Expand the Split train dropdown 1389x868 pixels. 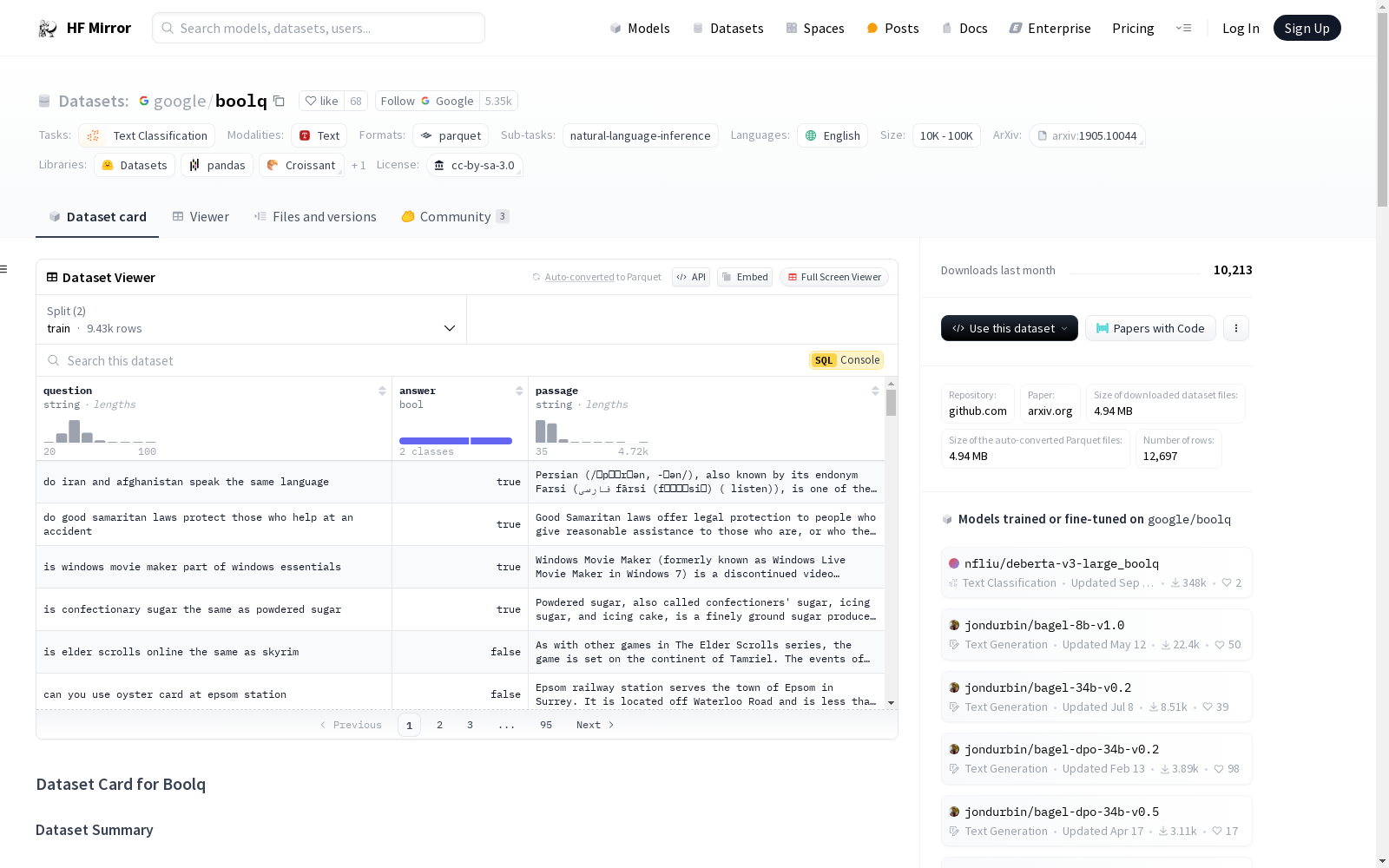pyautogui.click(x=252, y=319)
